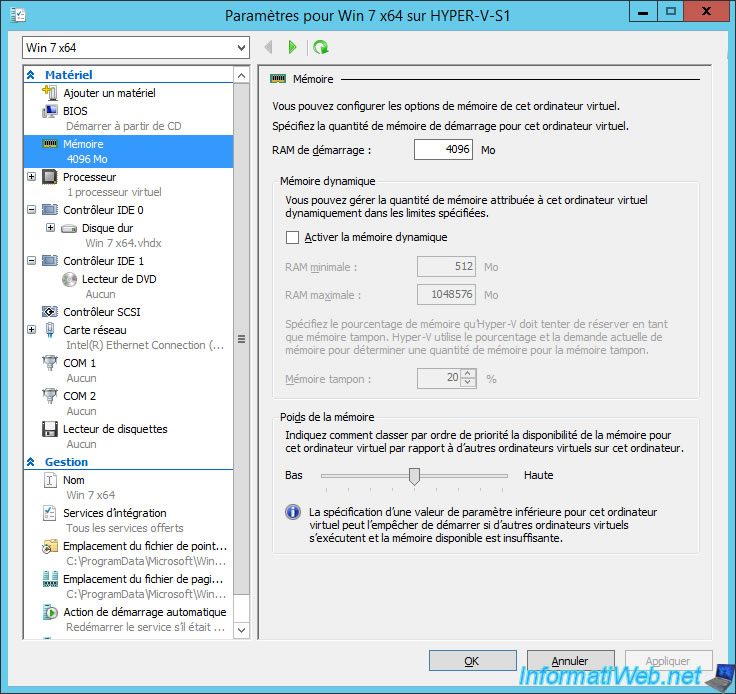Viewport: 736px width, 694px height.
Task: Click the Disque dur drive icon
Action: point(69,229)
